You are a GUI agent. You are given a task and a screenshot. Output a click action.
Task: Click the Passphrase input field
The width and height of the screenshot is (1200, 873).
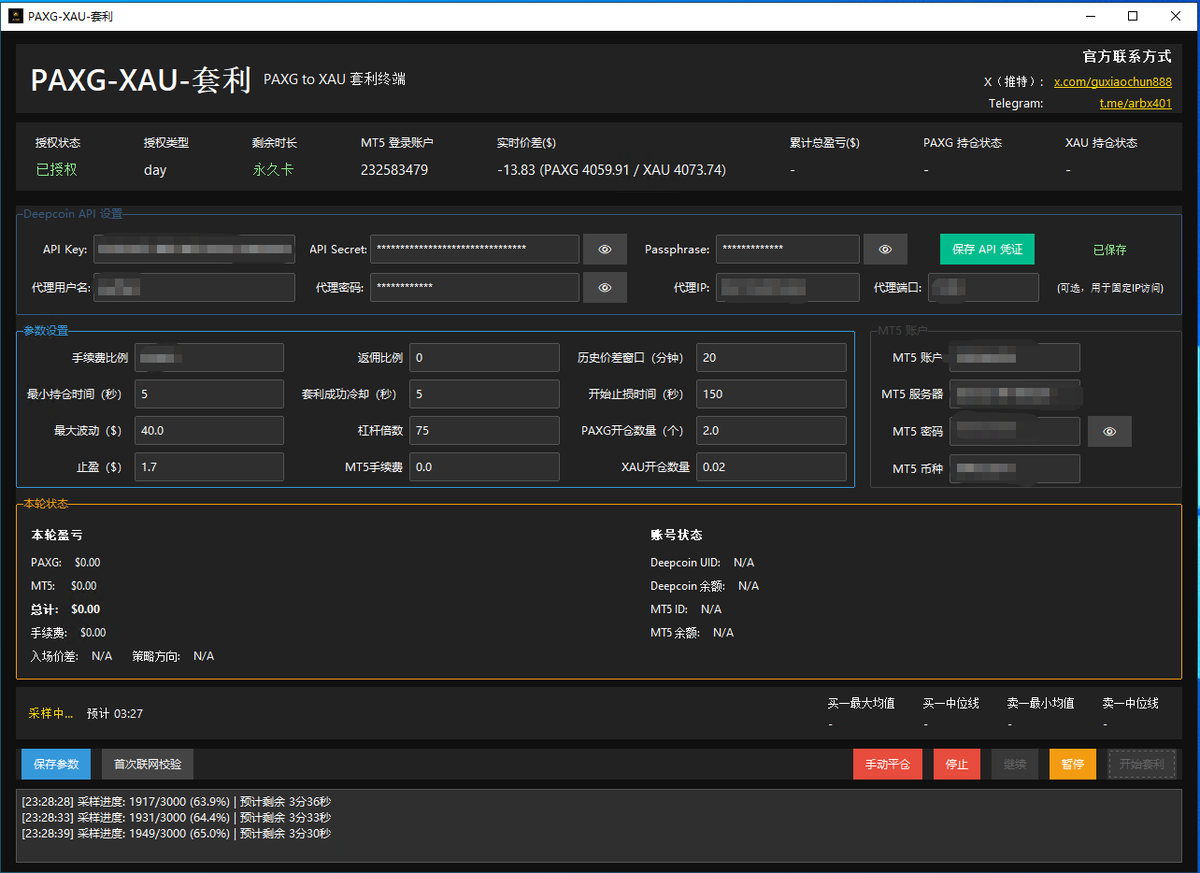click(787, 249)
